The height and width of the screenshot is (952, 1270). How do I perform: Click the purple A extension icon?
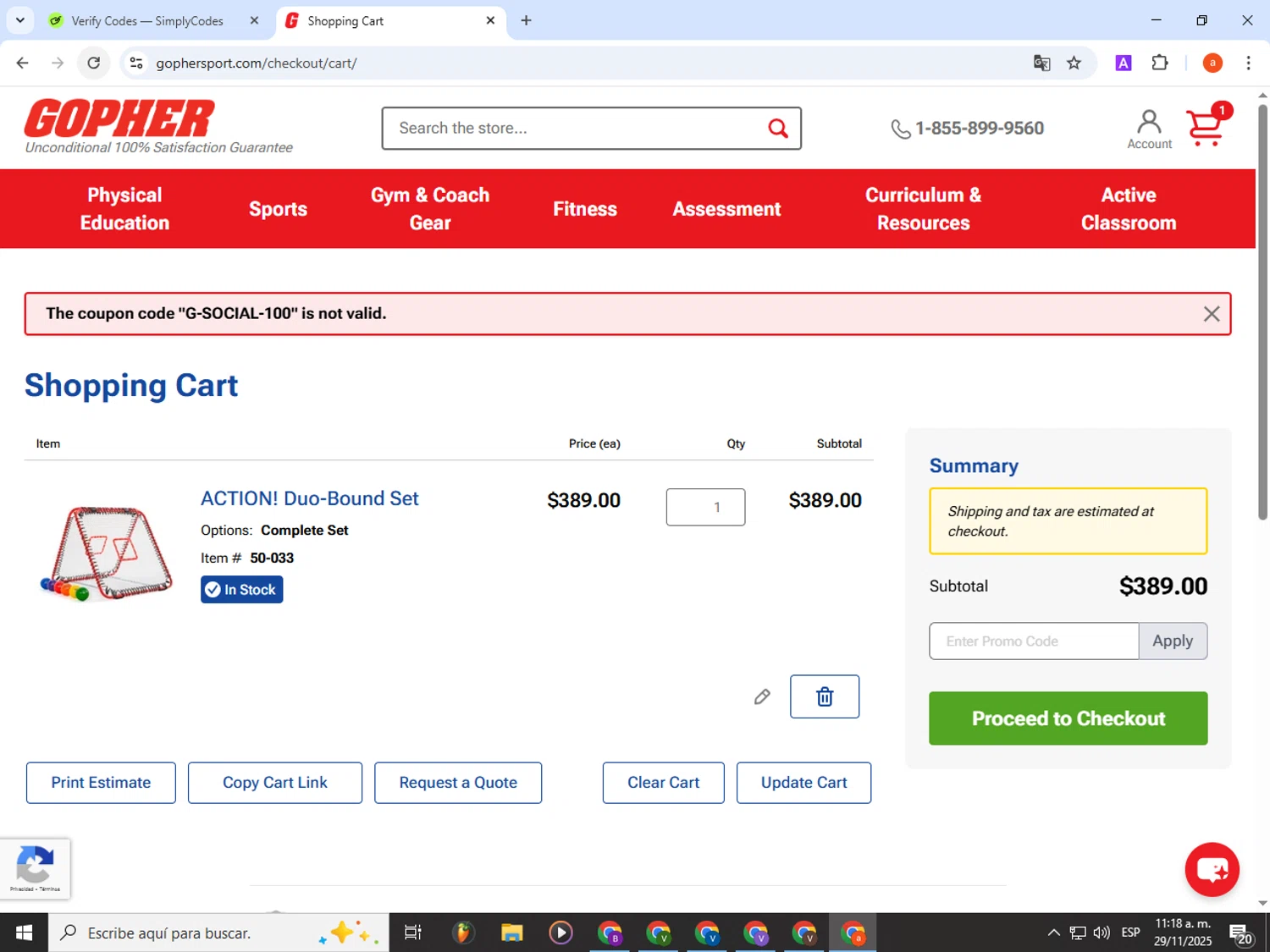pyautogui.click(x=1124, y=63)
